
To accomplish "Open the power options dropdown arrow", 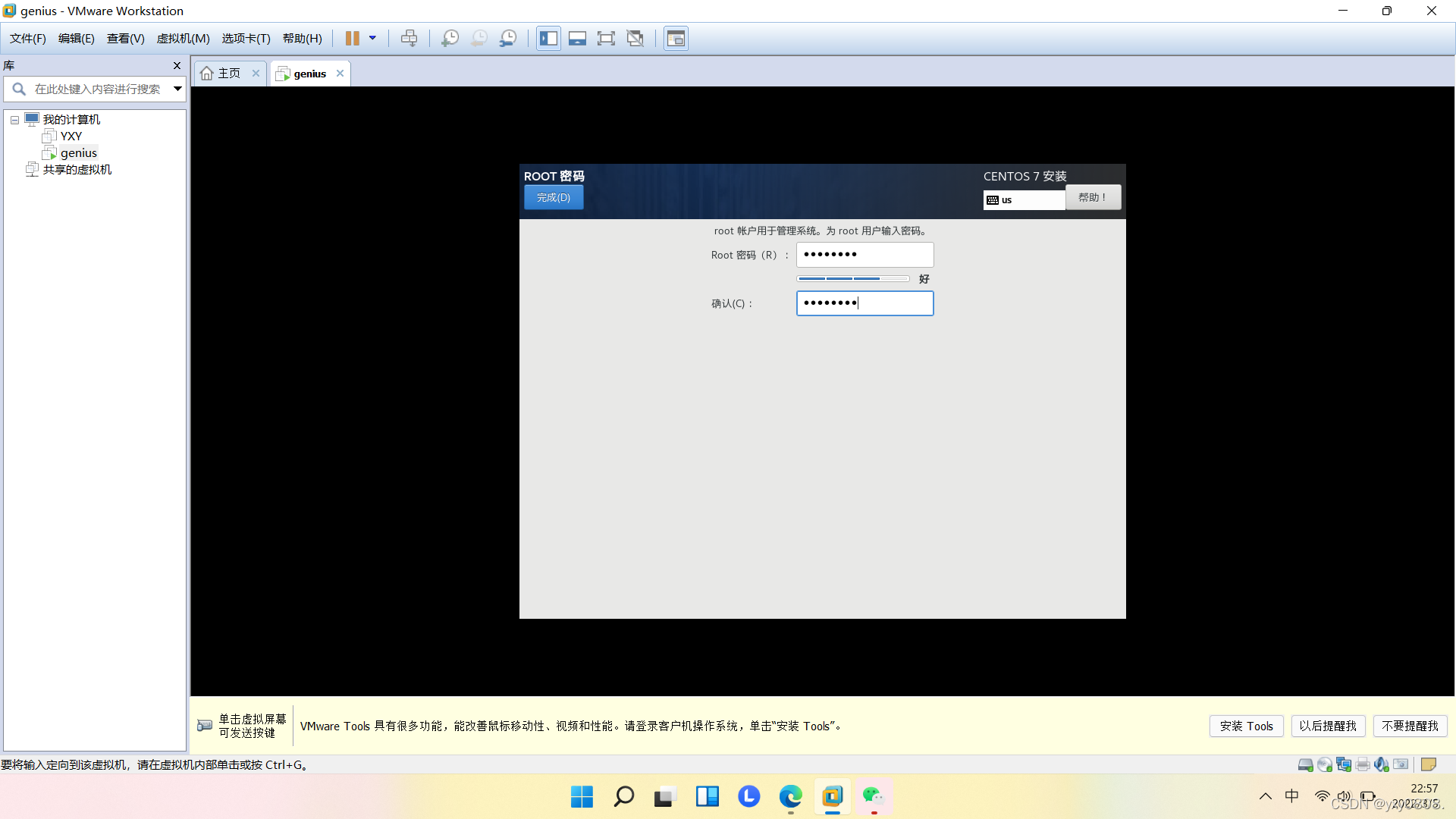I will click(x=372, y=39).
